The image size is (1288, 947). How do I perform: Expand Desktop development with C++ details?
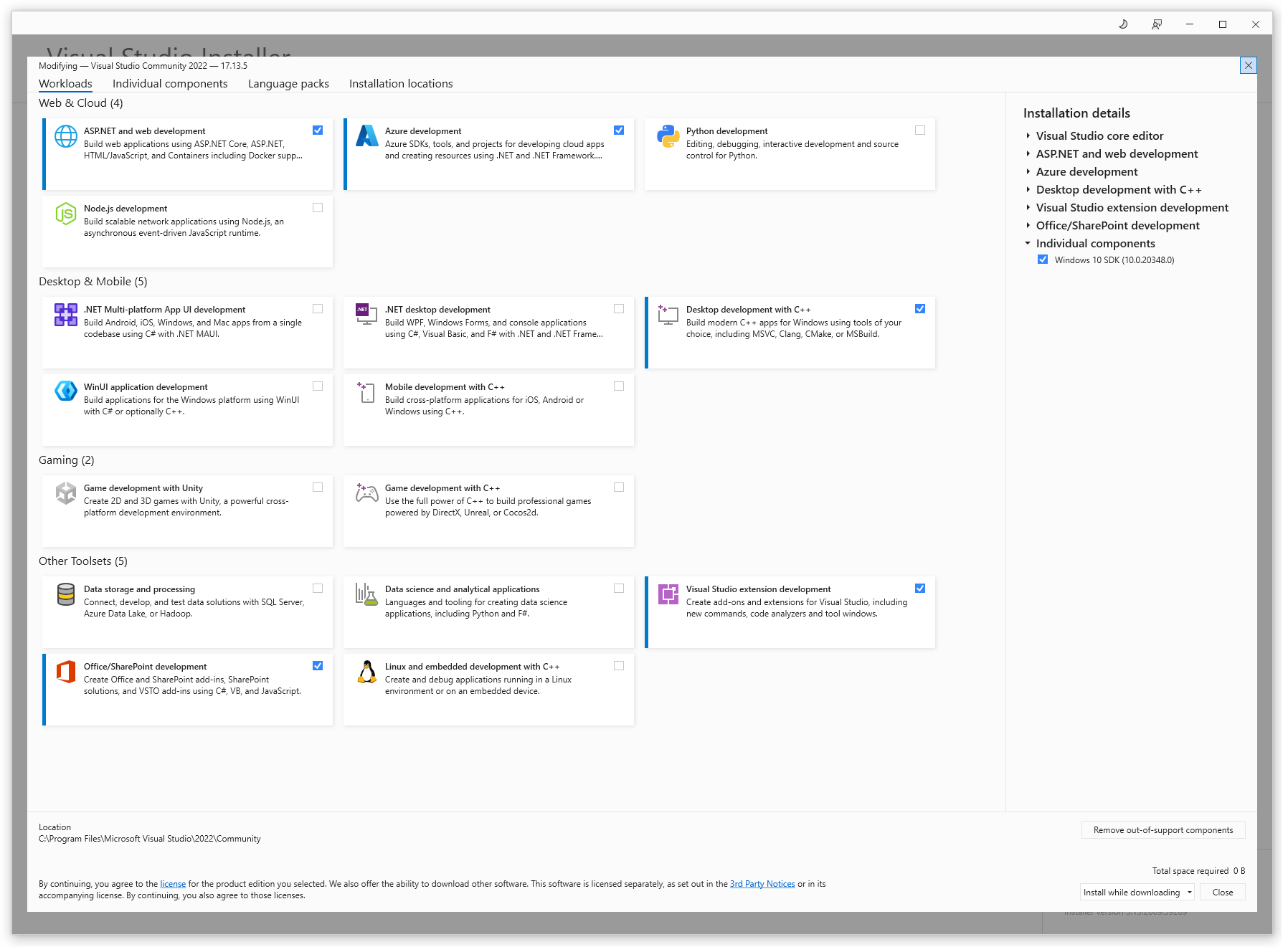pyautogui.click(x=1028, y=189)
